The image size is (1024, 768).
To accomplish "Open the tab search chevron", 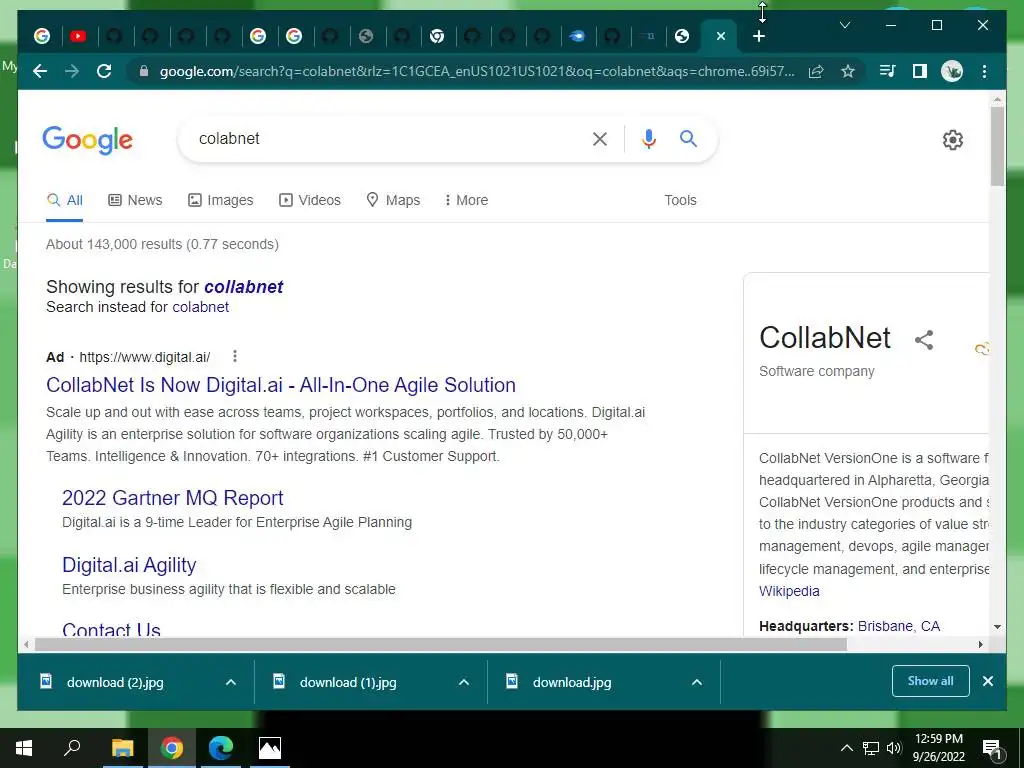I will pos(844,25).
